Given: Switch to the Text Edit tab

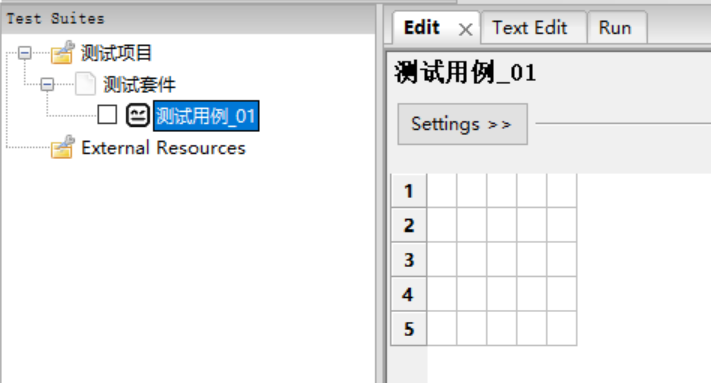Looking at the screenshot, I should pos(530,28).
